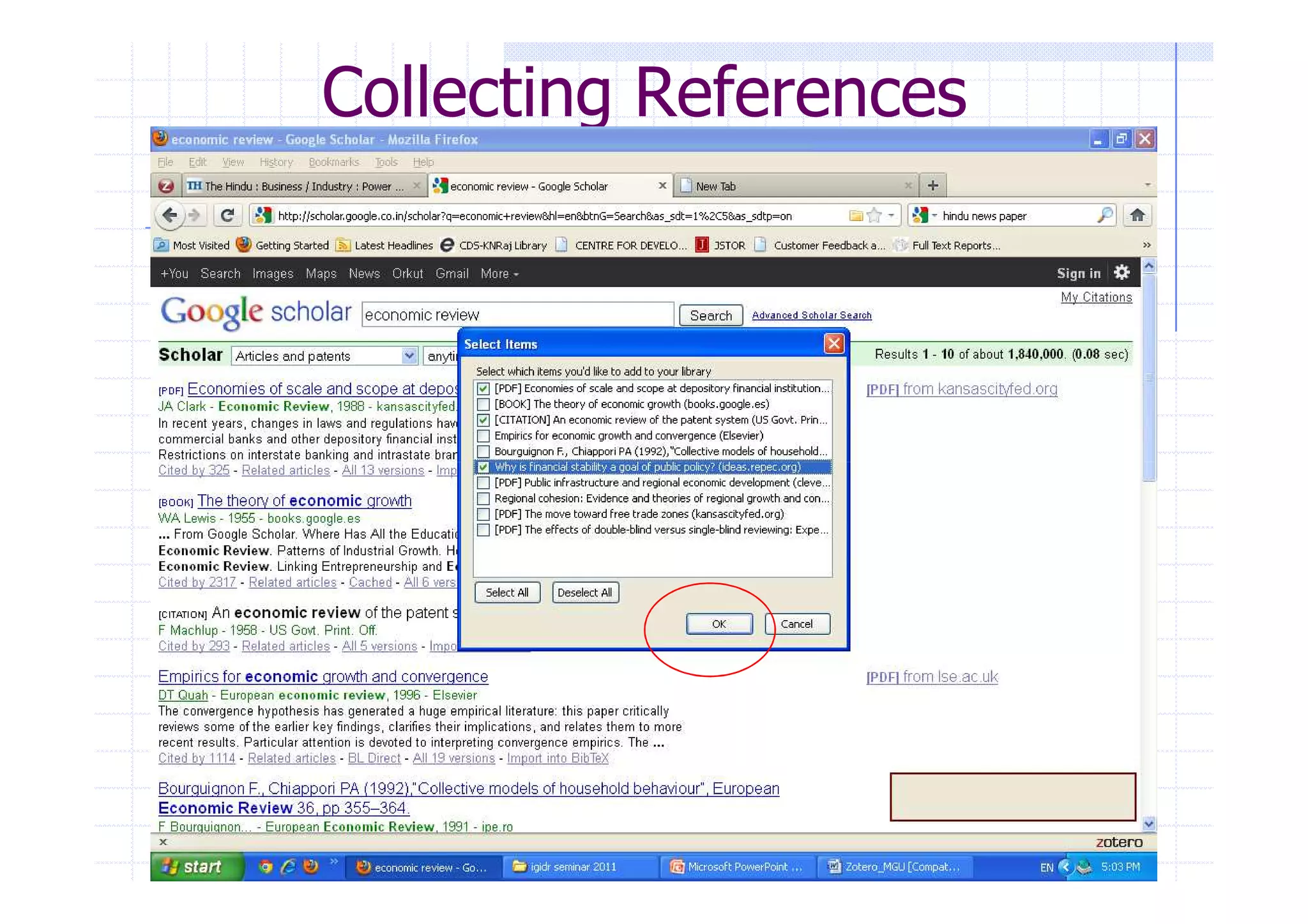This screenshot has height=924, width=1308.
Task: Open the Bookmarks menu
Action: point(333,162)
